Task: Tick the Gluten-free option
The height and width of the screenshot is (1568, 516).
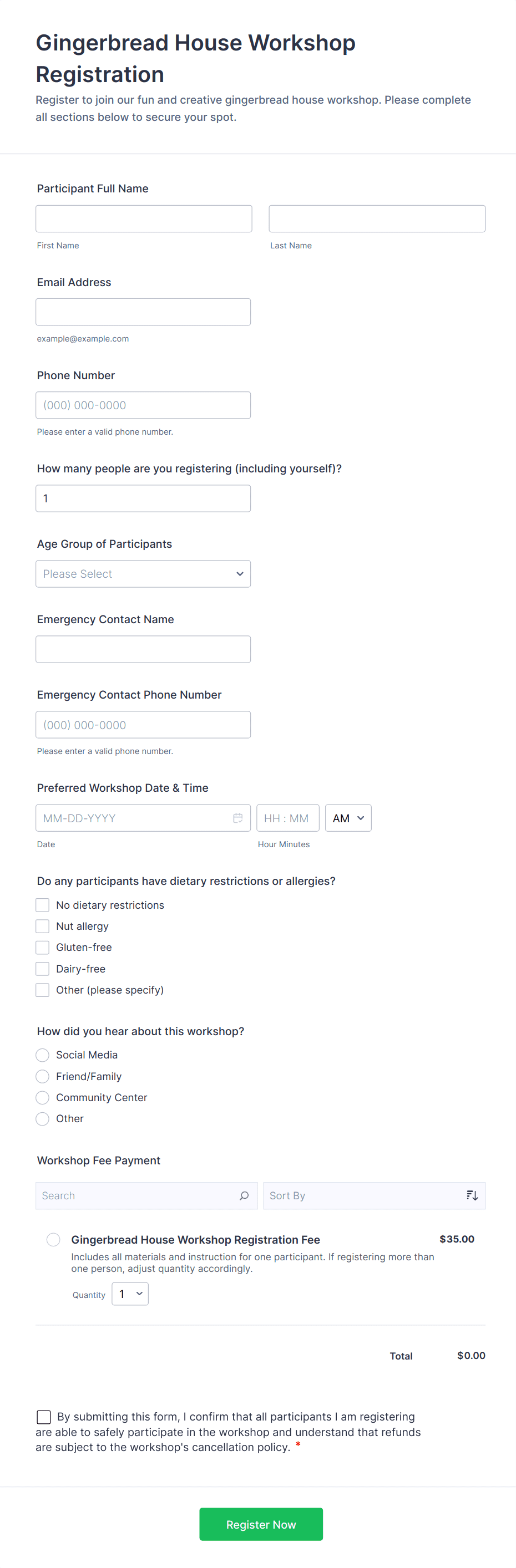Action: pos(43,947)
